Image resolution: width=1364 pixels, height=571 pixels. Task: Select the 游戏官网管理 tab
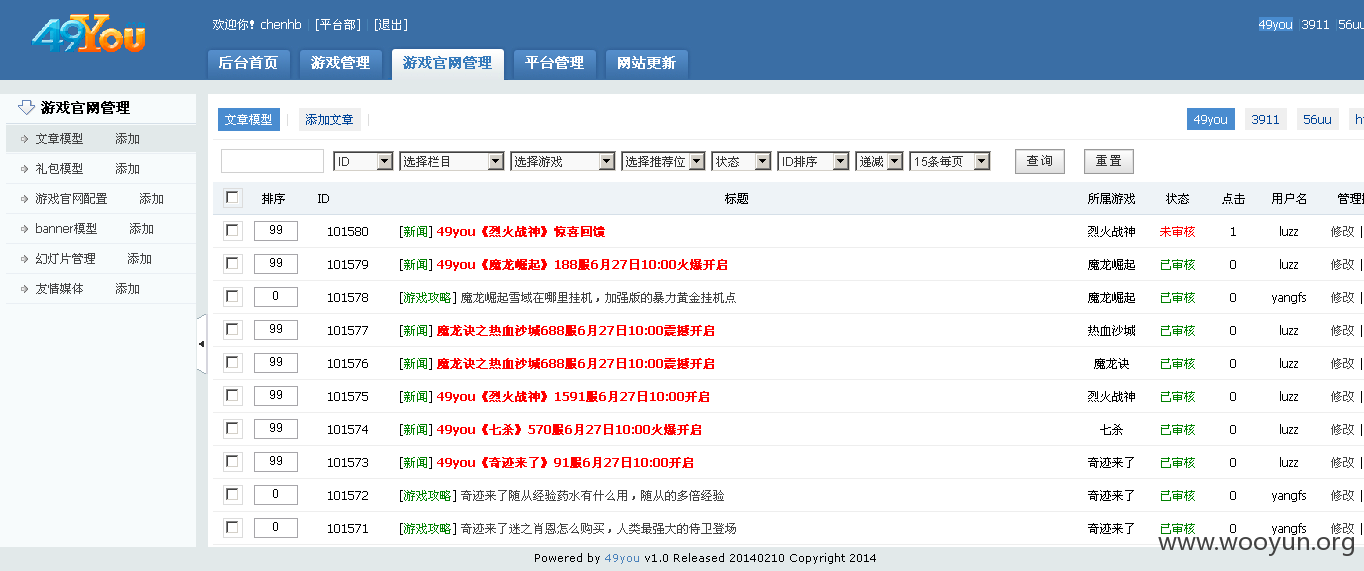click(448, 63)
